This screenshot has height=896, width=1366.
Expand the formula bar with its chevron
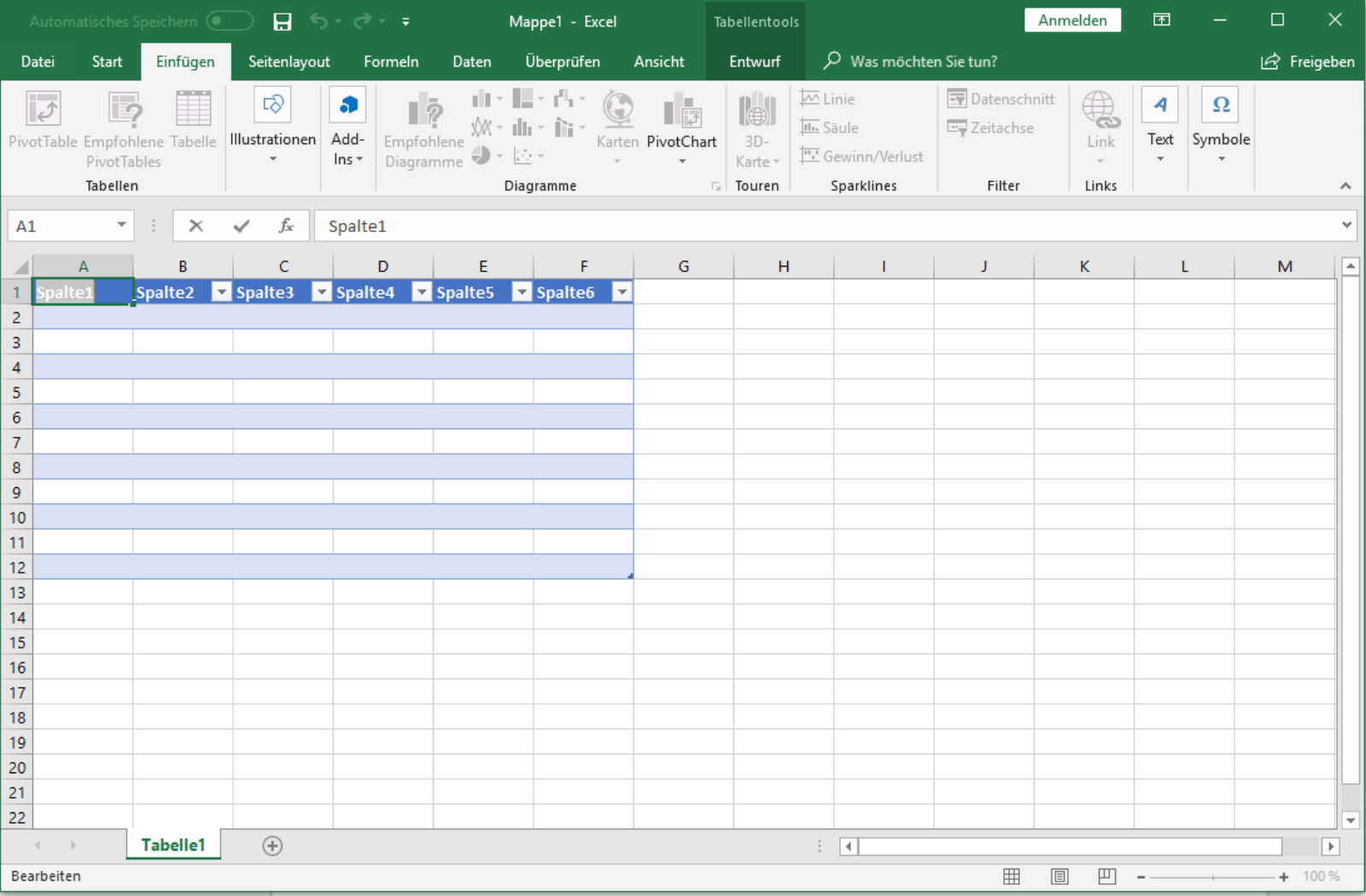click(x=1346, y=225)
